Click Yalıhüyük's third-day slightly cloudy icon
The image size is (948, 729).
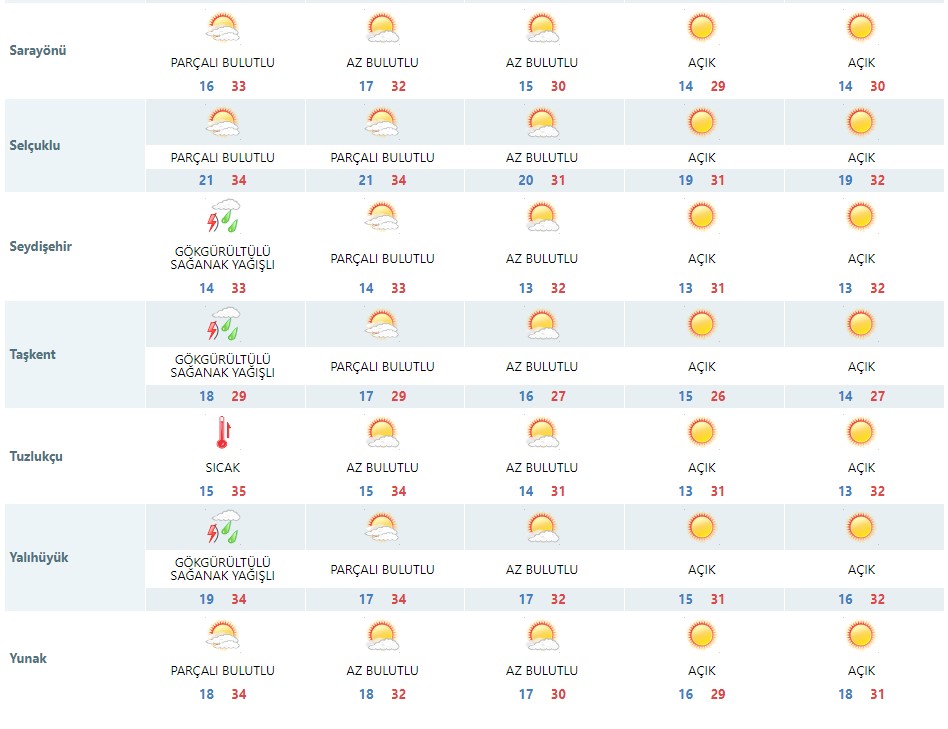tap(542, 527)
